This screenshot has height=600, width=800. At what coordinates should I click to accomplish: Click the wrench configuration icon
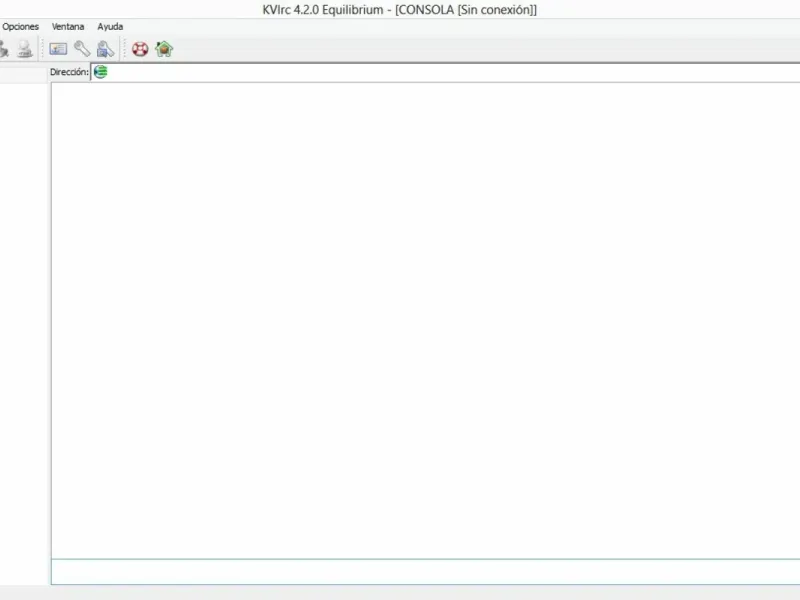(x=82, y=49)
